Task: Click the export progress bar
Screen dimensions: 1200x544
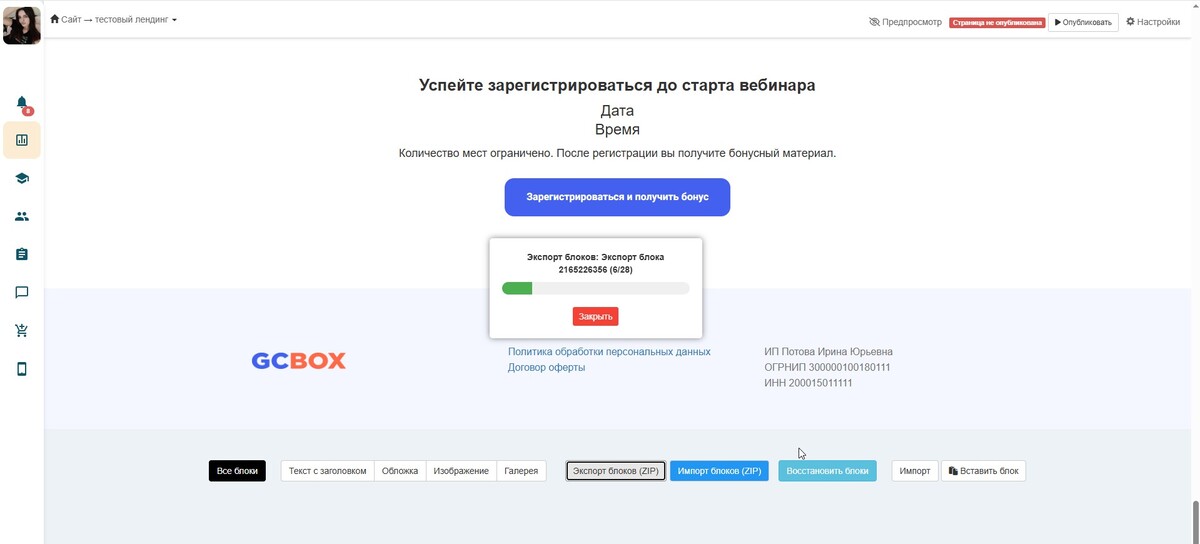Action: (x=595, y=289)
